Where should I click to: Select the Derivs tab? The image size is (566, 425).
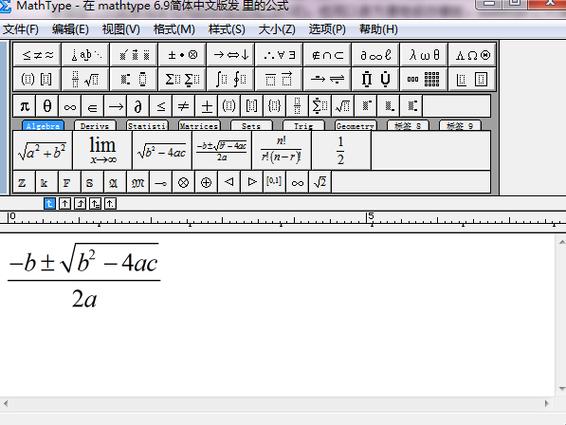click(x=95, y=126)
